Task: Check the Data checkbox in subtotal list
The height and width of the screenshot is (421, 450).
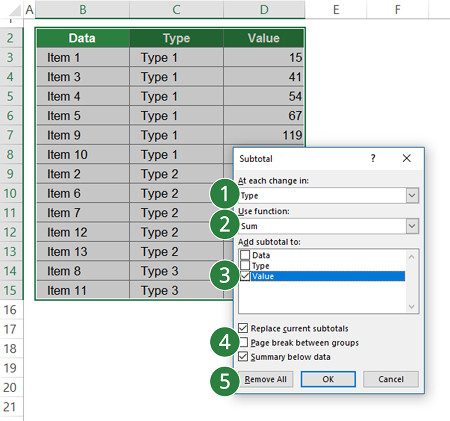Action: pos(245,255)
